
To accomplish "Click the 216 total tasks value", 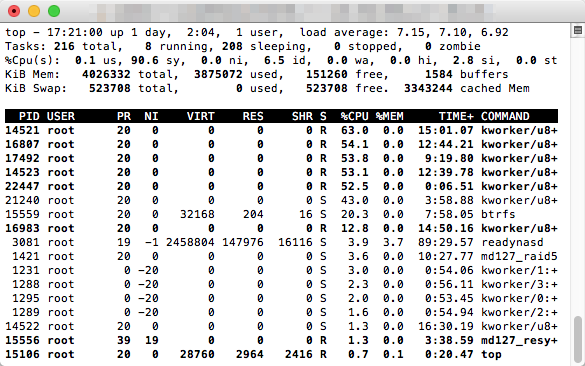I will pos(64,47).
